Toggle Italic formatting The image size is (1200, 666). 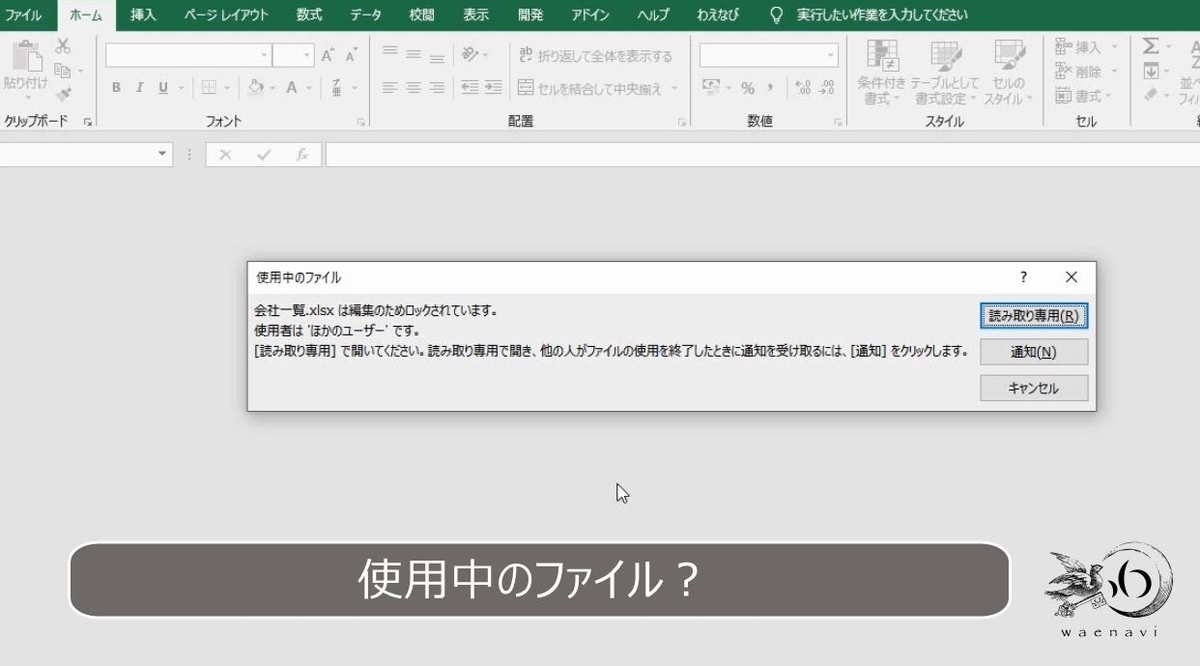coord(141,86)
